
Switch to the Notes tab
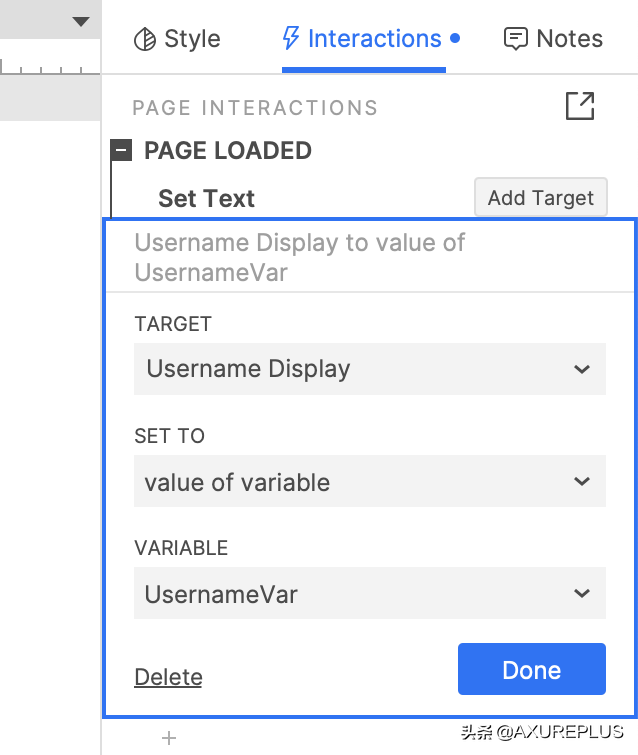click(569, 39)
